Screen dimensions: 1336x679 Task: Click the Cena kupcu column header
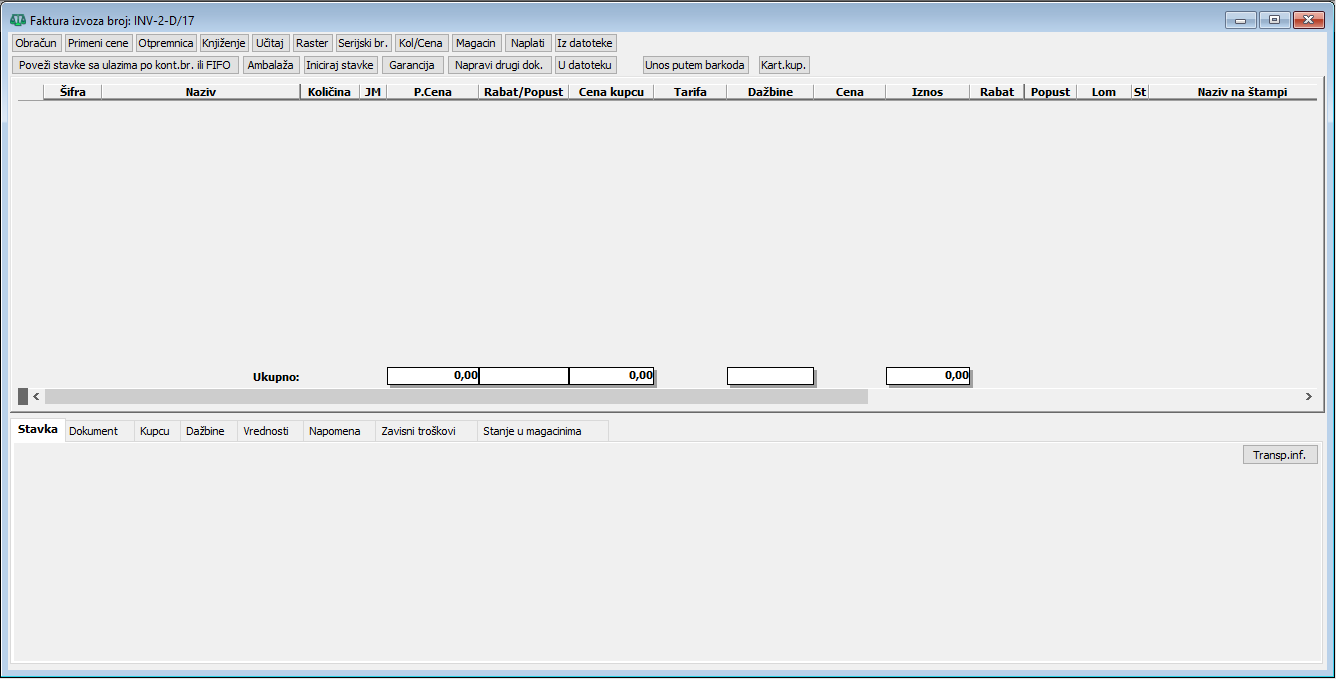pos(612,92)
